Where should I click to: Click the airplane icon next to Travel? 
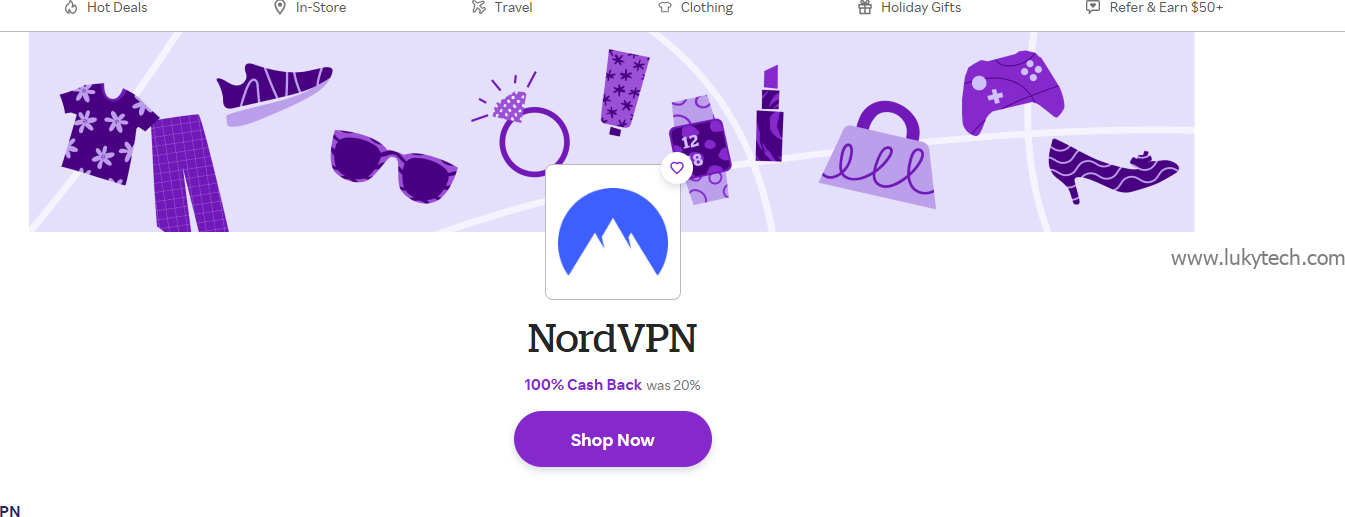pos(479,7)
